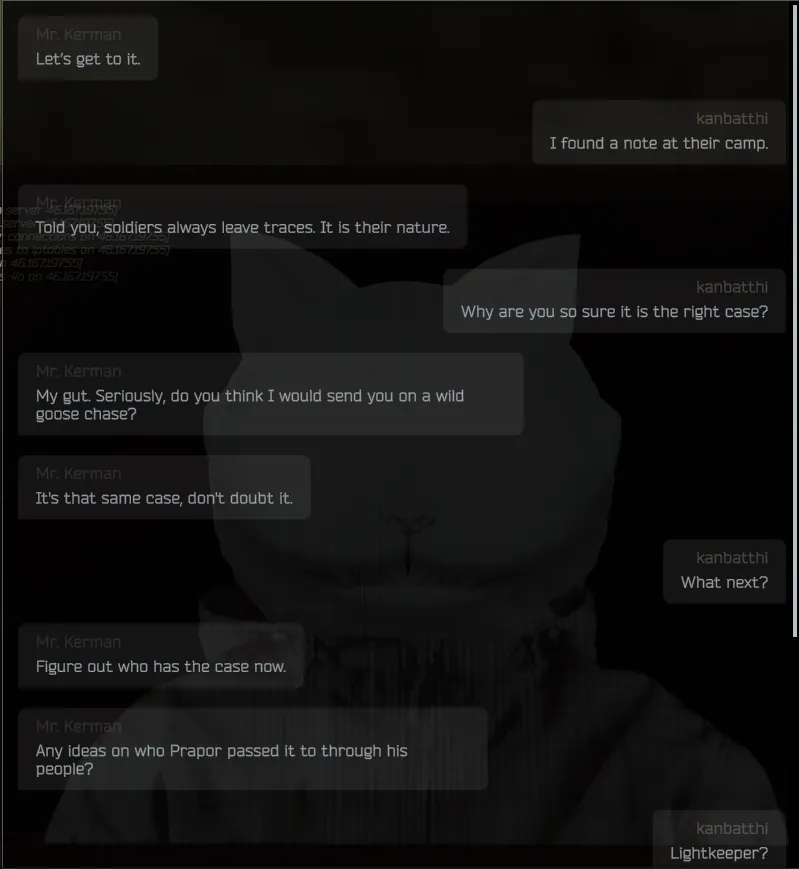Click the "Figure out who has the case now." message

coord(161,656)
